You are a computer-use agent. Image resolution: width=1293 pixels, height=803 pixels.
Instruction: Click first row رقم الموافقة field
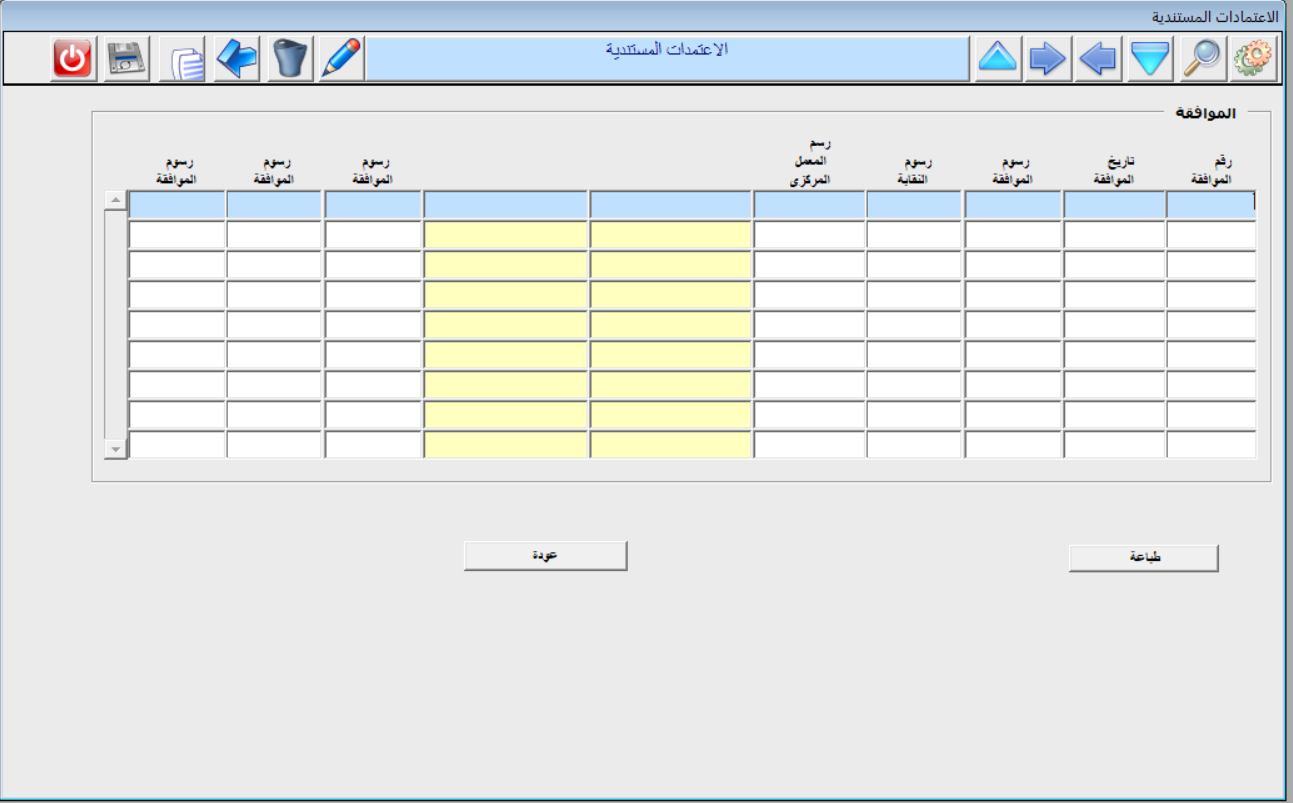1210,205
